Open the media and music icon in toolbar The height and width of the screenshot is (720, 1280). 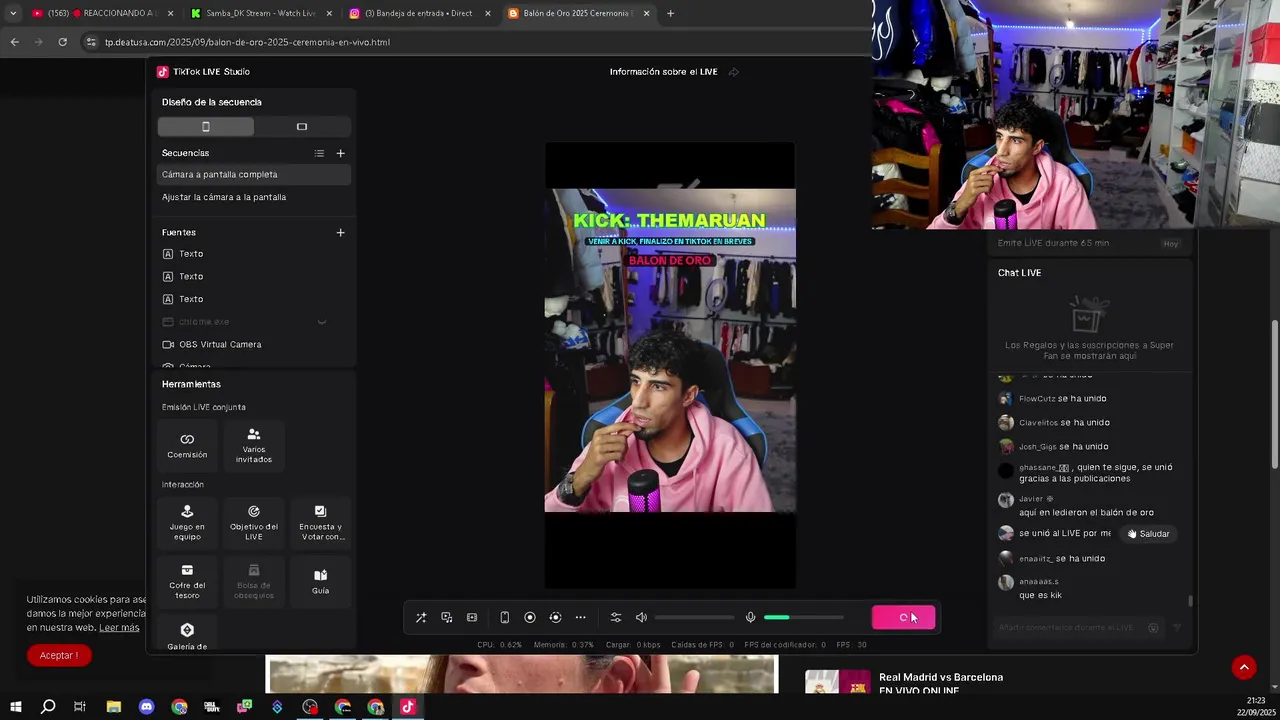click(447, 618)
